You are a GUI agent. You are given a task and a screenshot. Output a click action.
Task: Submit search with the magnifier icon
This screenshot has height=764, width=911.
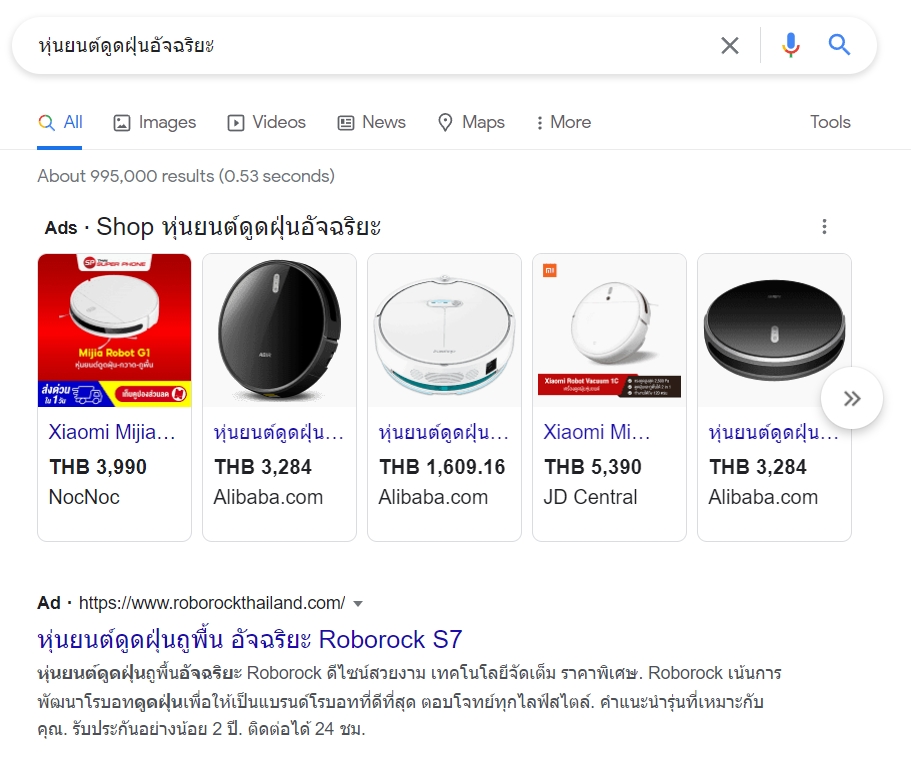click(x=840, y=45)
